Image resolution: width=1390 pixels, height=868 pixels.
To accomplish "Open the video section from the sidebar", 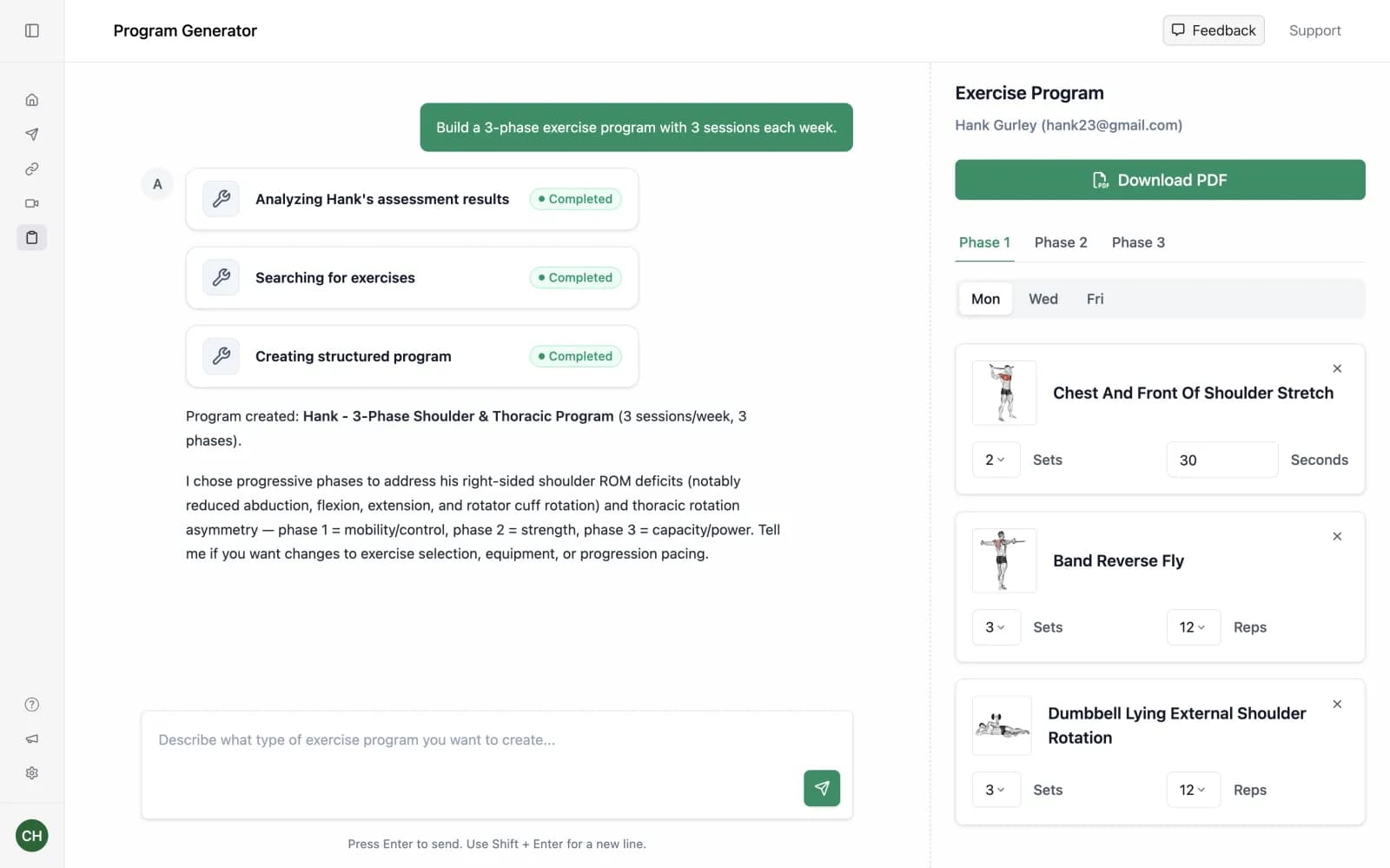I will click(32, 203).
